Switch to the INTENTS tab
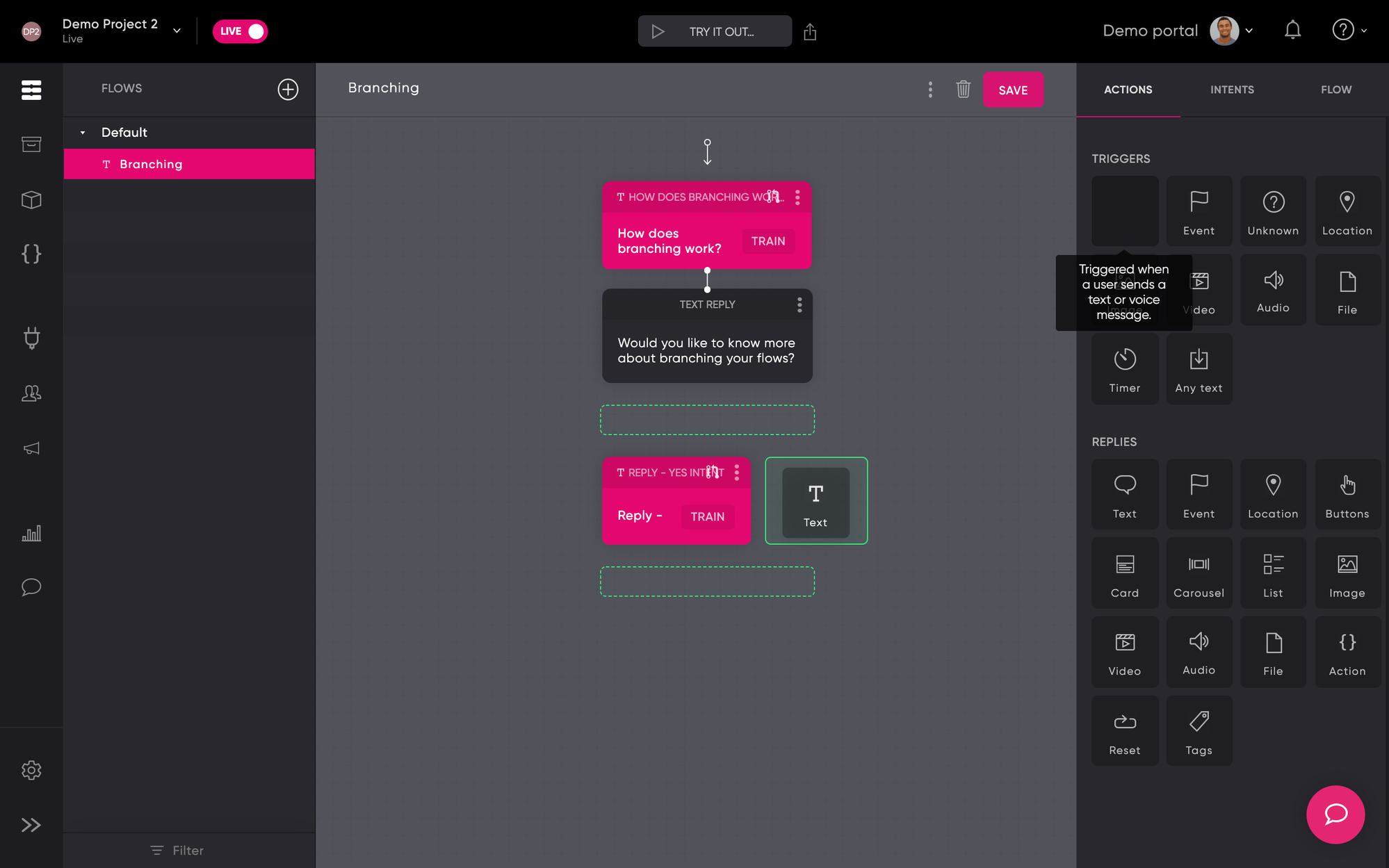Image resolution: width=1389 pixels, height=868 pixels. [1232, 90]
